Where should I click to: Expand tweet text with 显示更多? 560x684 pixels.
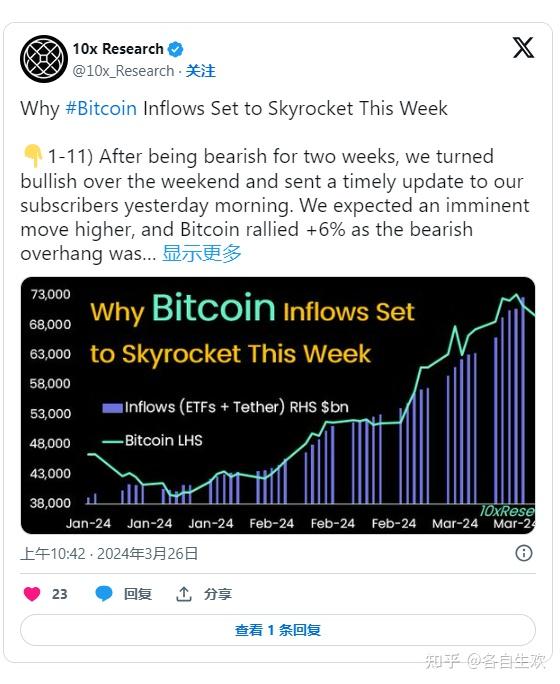pos(202,253)
